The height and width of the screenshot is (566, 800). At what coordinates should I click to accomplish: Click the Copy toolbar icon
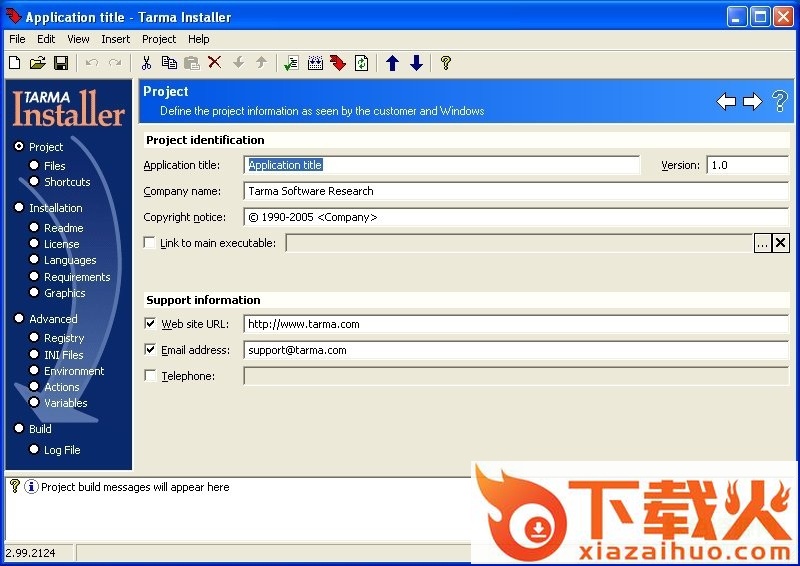tap(169, 63)
